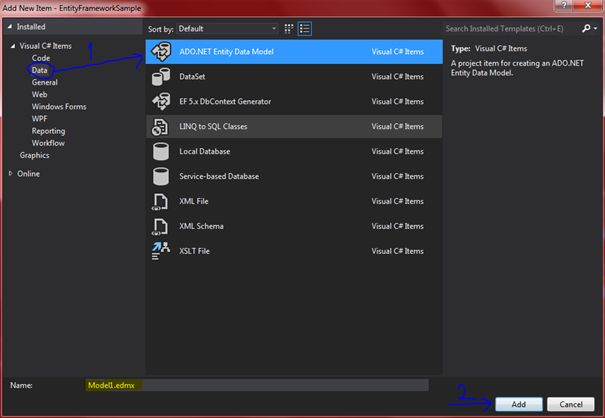Click the LINQ to SQL Classes icon
Screen dimensions: 605x418
coord(160,126)
